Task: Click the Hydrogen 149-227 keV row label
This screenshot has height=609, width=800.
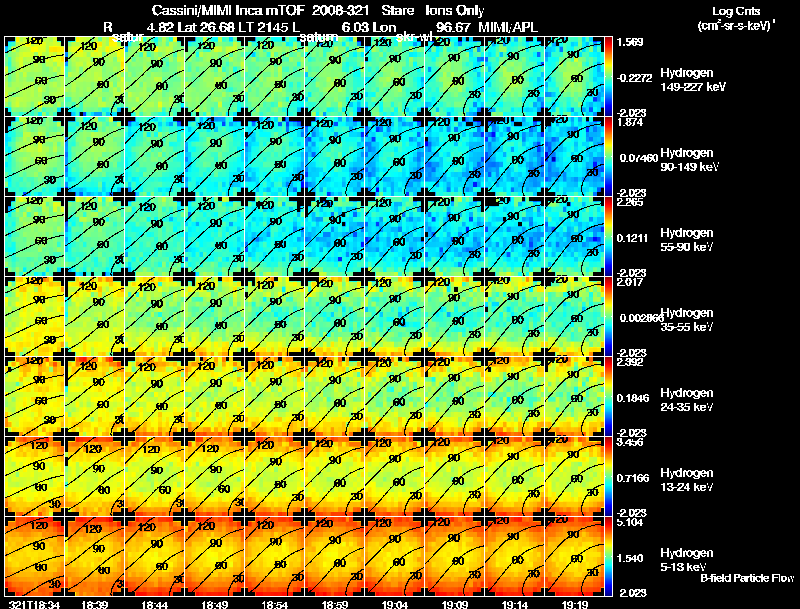Action: [692, 80]
